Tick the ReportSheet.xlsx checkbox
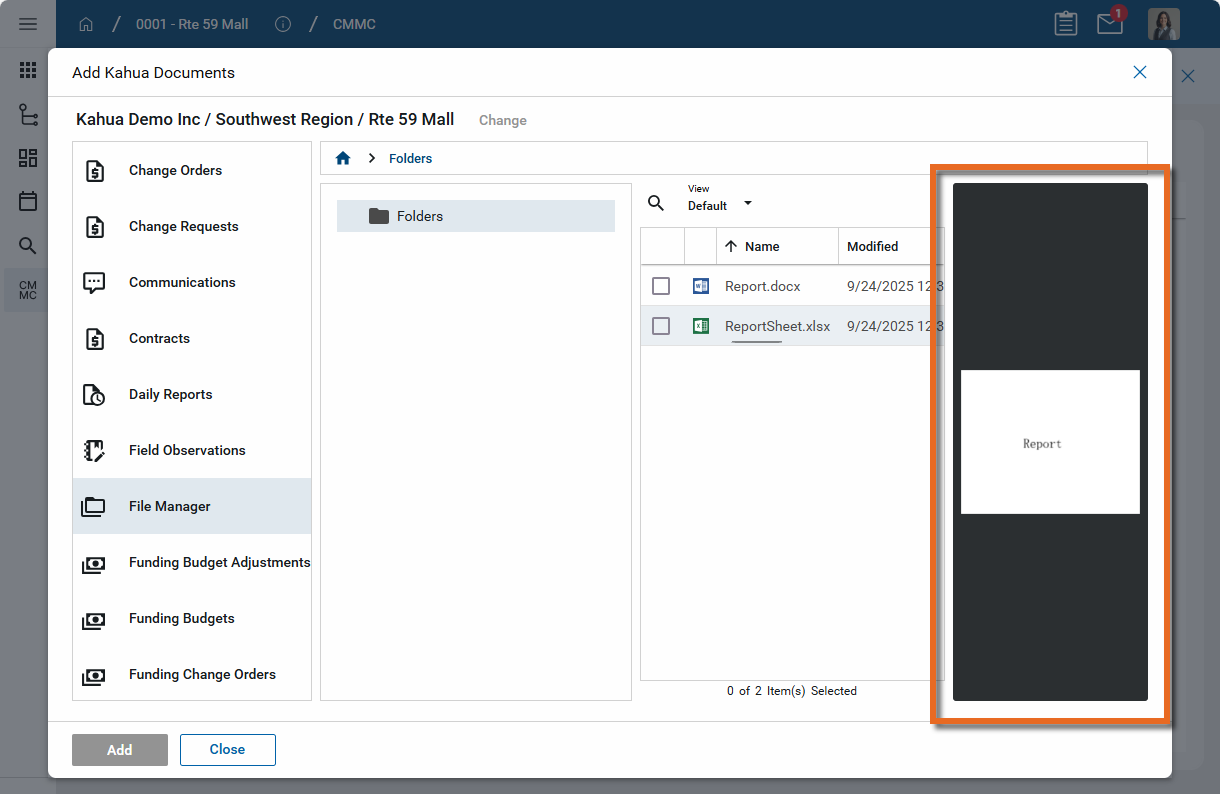 pos(661,326)
